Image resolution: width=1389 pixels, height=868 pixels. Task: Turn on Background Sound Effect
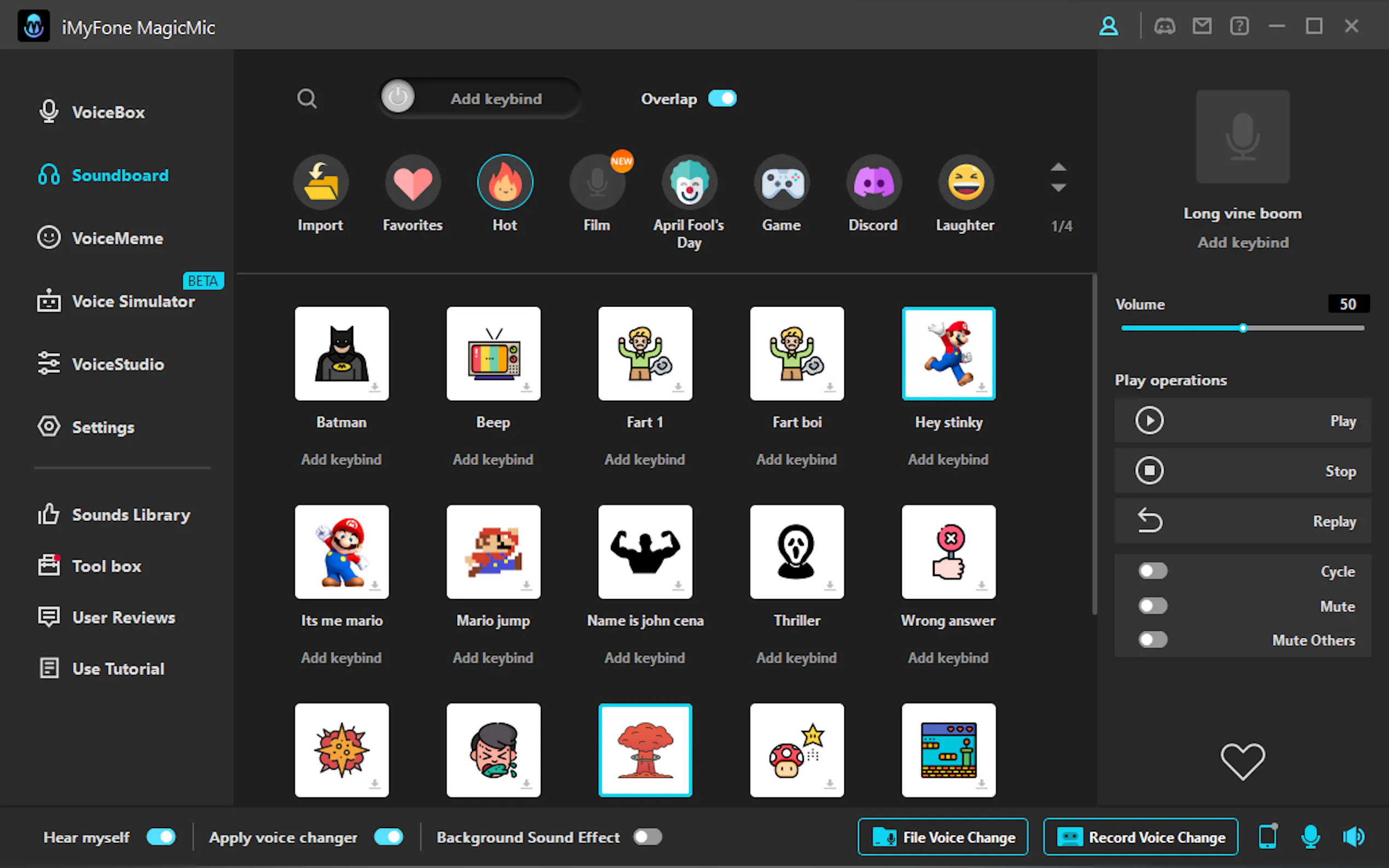click(646, 837)
